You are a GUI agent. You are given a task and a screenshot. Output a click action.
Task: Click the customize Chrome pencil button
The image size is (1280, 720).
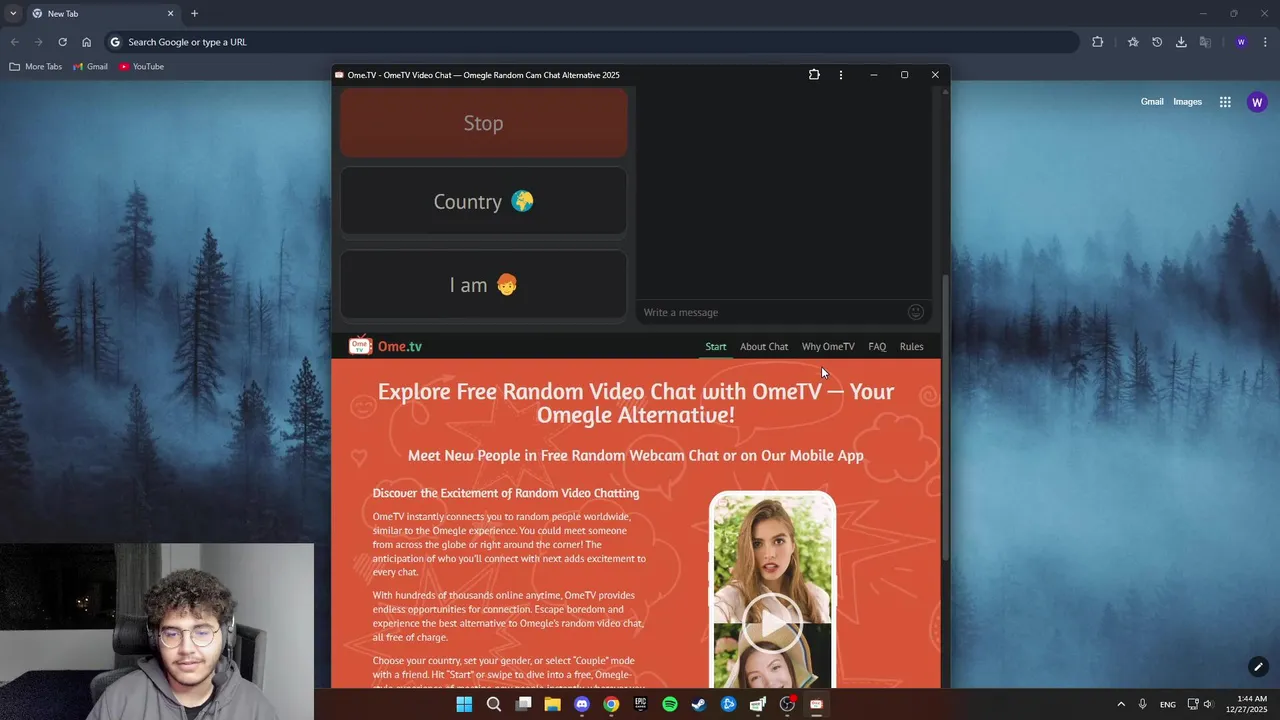coord(1258,667)
